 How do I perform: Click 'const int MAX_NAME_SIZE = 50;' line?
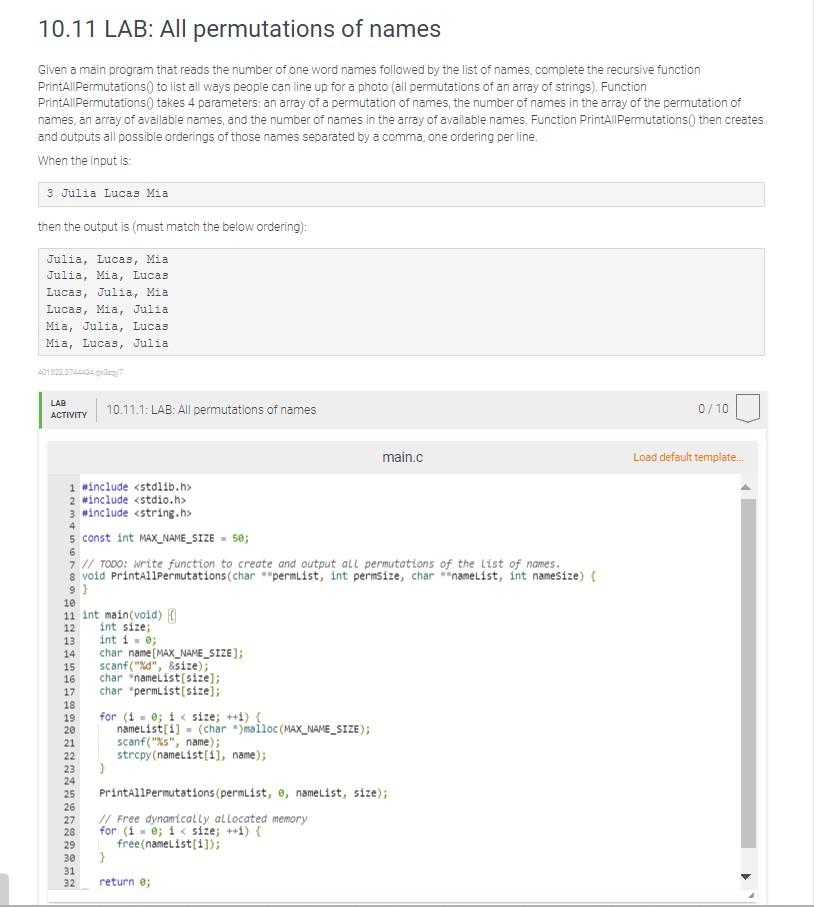165,538
